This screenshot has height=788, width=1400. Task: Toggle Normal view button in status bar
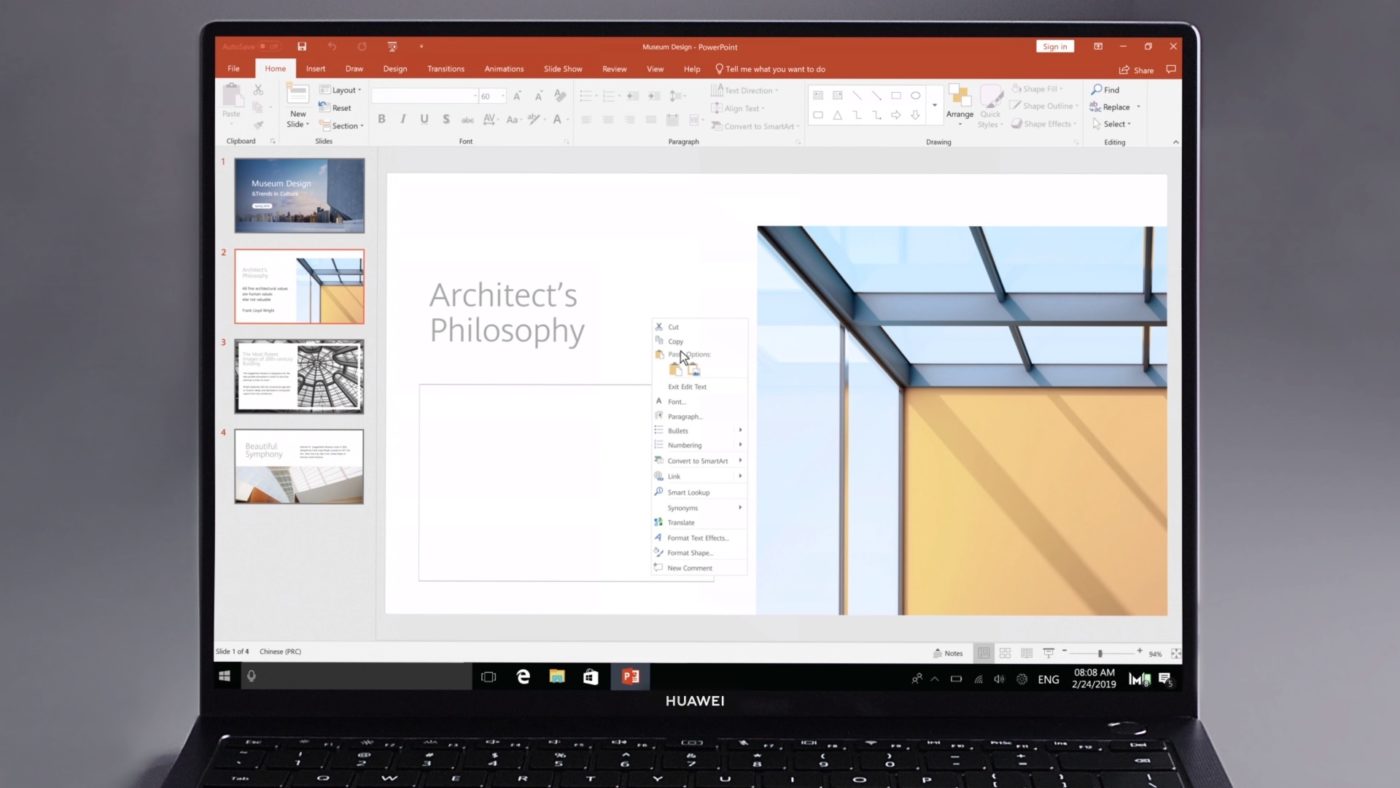click(x=983, y=653)
